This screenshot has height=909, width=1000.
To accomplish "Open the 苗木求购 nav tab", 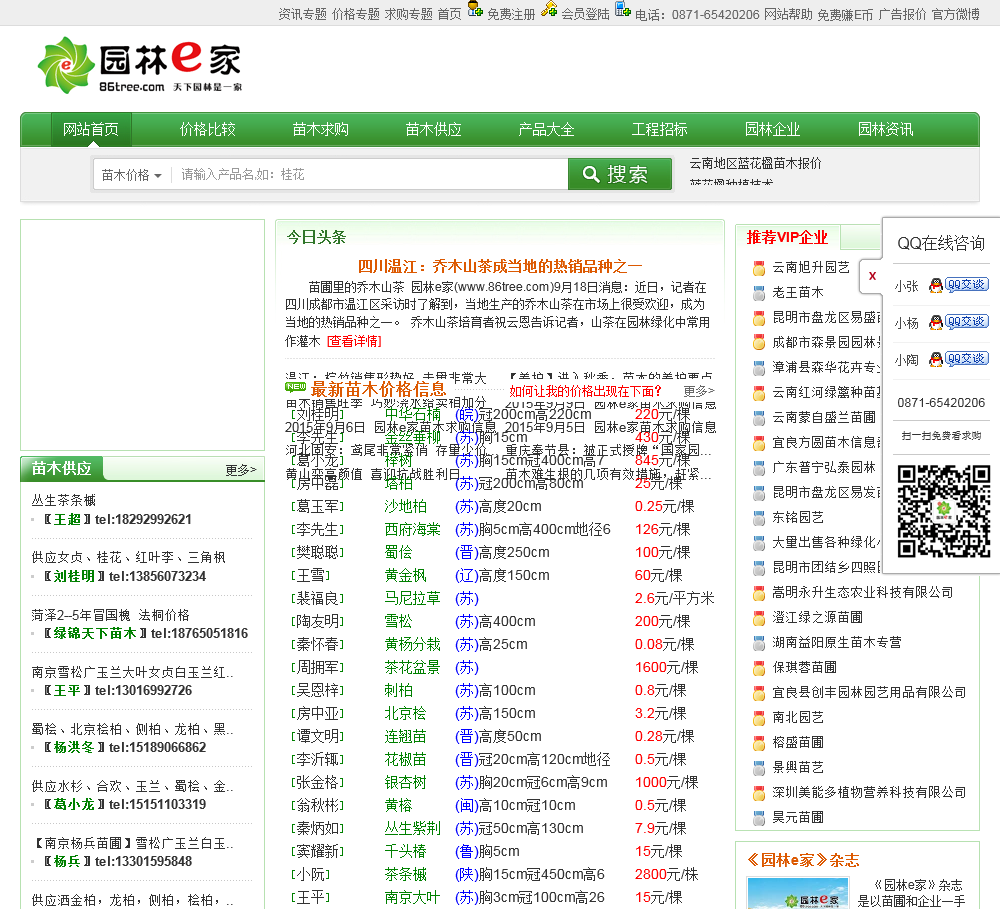I will (321, 129).
